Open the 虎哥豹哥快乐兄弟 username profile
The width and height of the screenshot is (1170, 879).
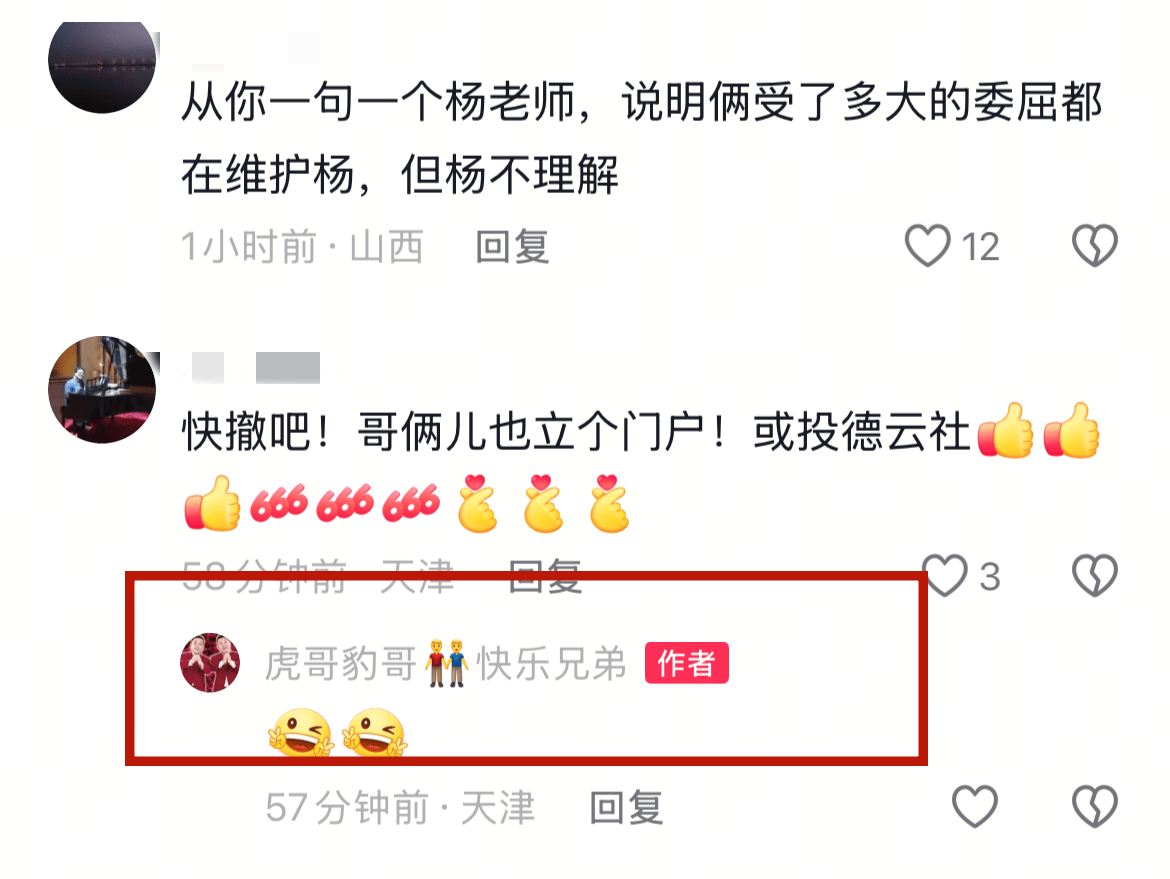pos(445,663)
